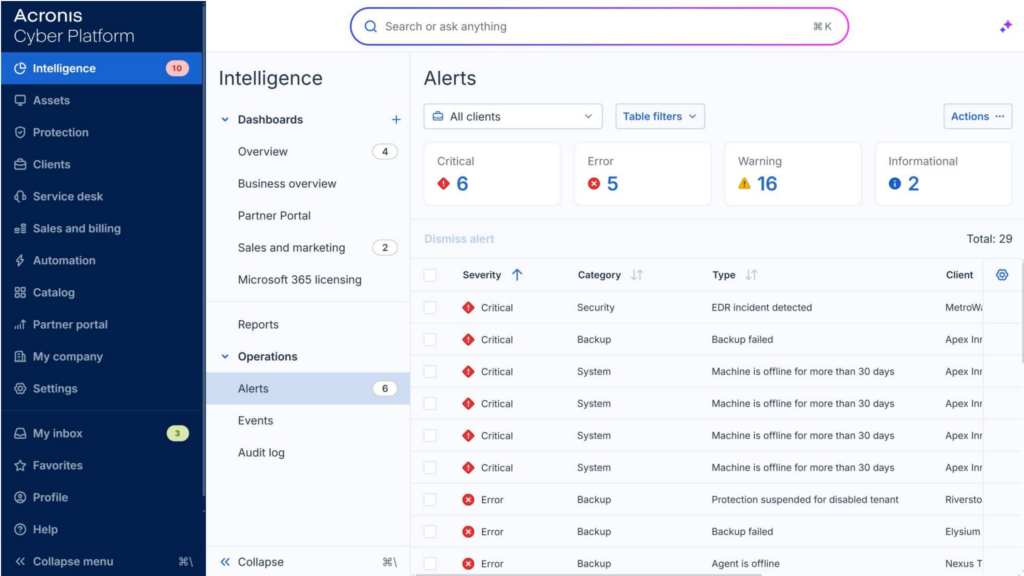
Task: Add a new dashboard with plus icon
Action: [x=396, y=120]
